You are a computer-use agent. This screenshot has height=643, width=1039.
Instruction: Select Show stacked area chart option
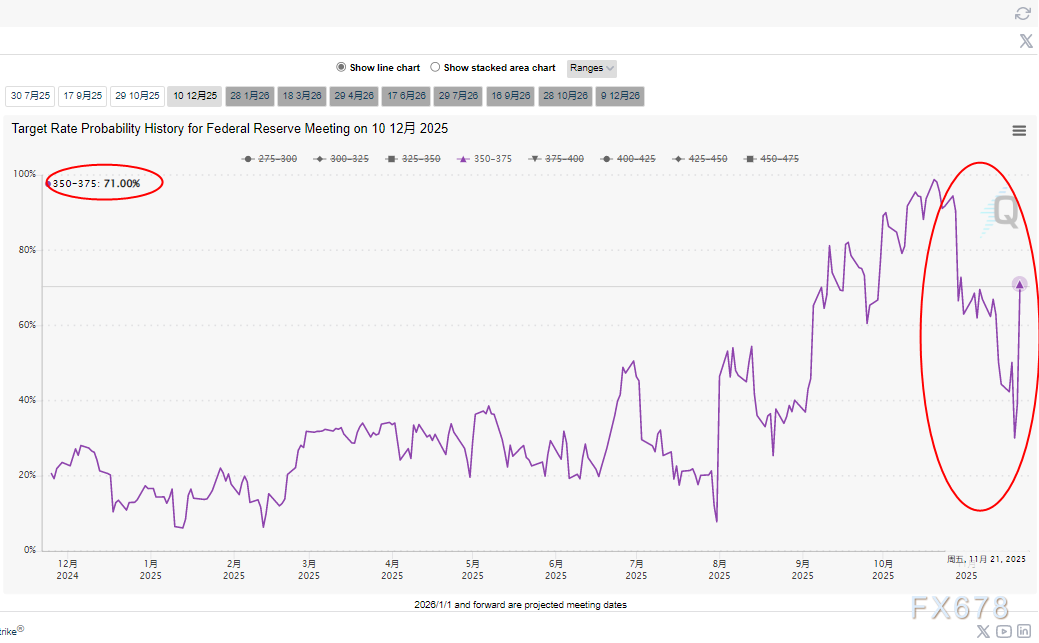point(435,68)
